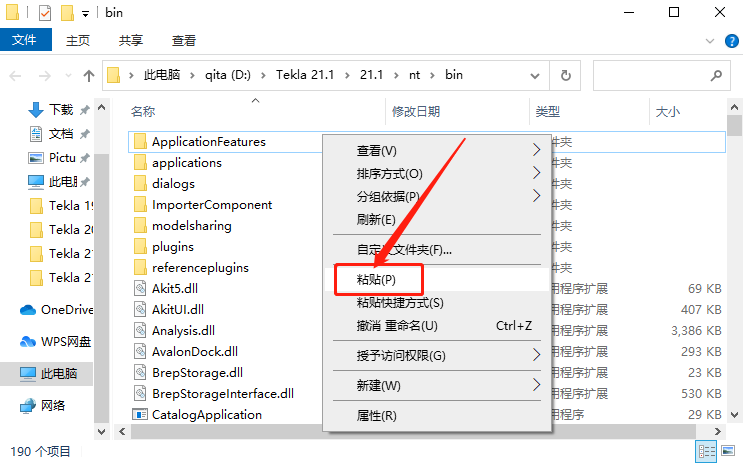744x464 pixels.
Task: Switch to large icons view layout
Action: [728, 451]
